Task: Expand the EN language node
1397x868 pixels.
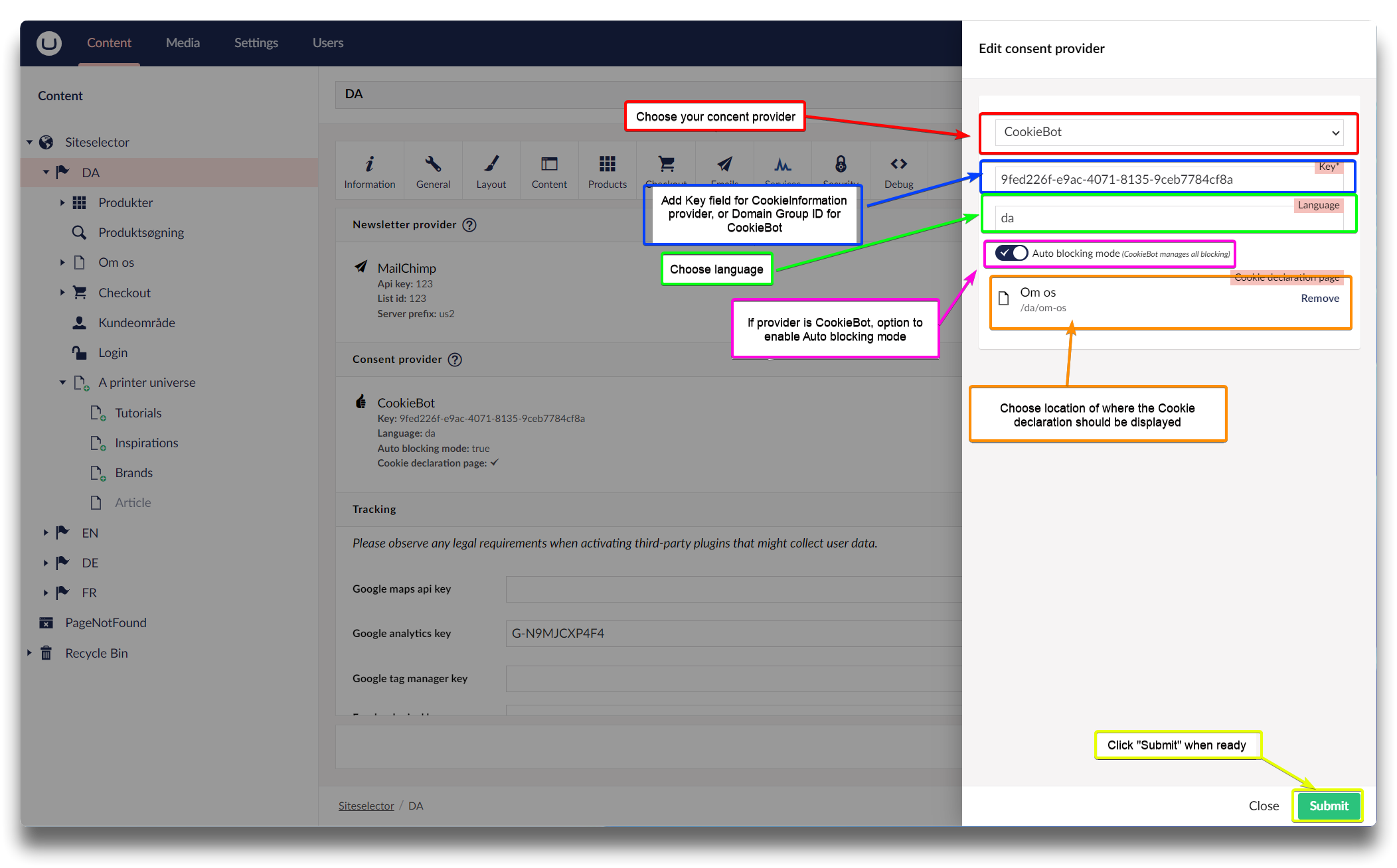Action: click(45, 533)
